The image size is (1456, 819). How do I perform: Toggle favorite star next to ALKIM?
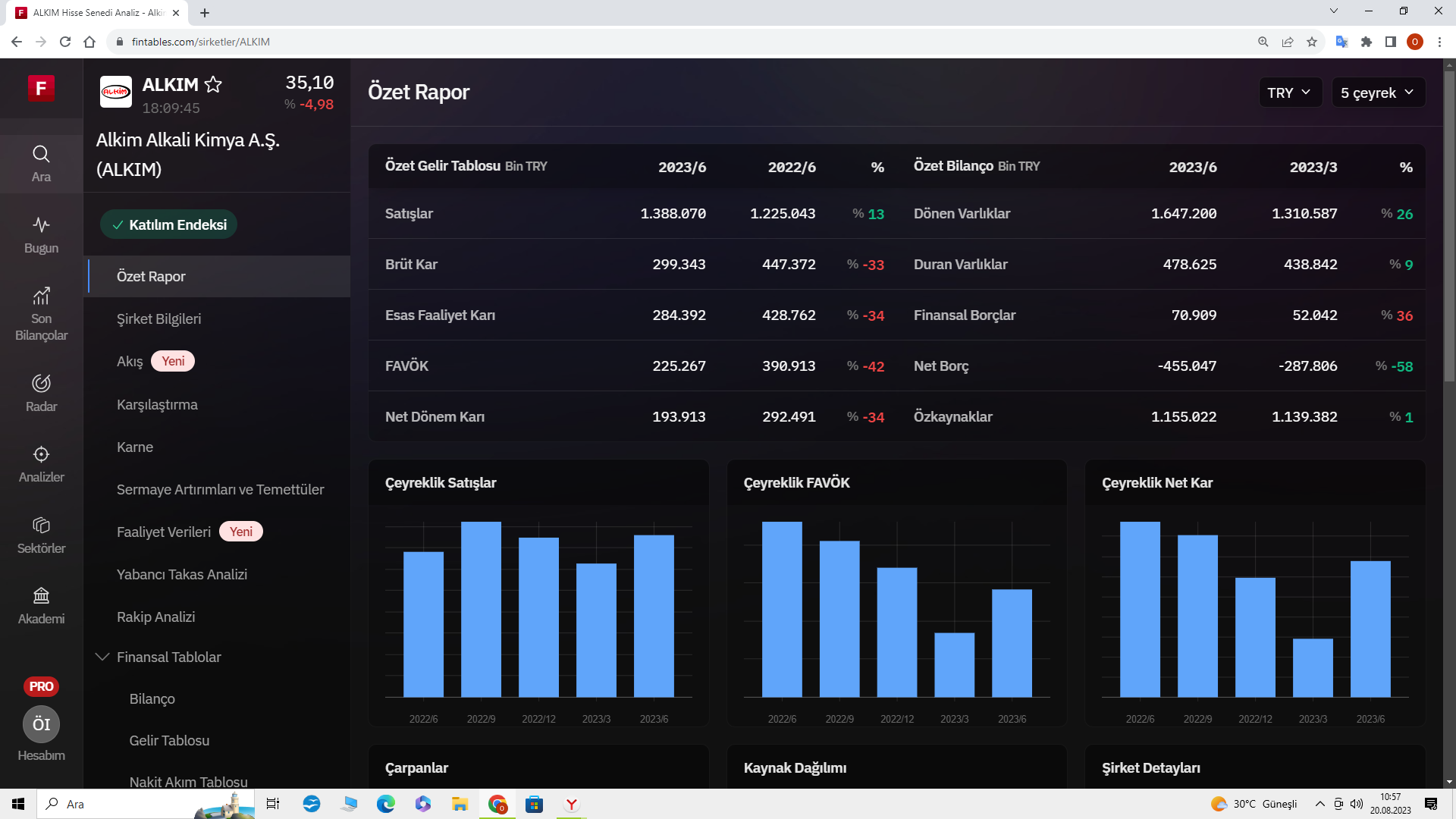click(x=213, y=85)
